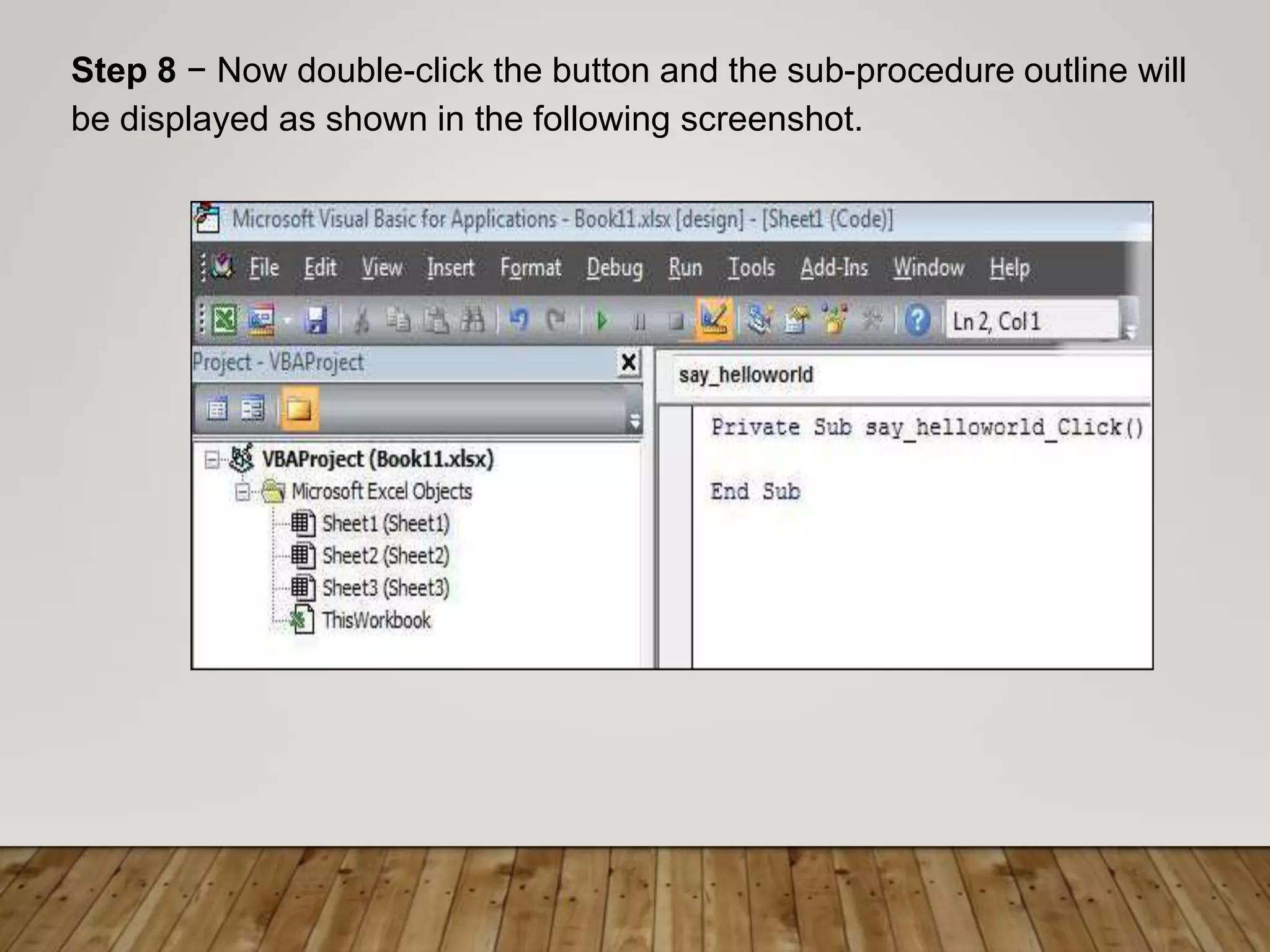Select VBAProject (Book11.xlsx) in tree

pos(378,459)
